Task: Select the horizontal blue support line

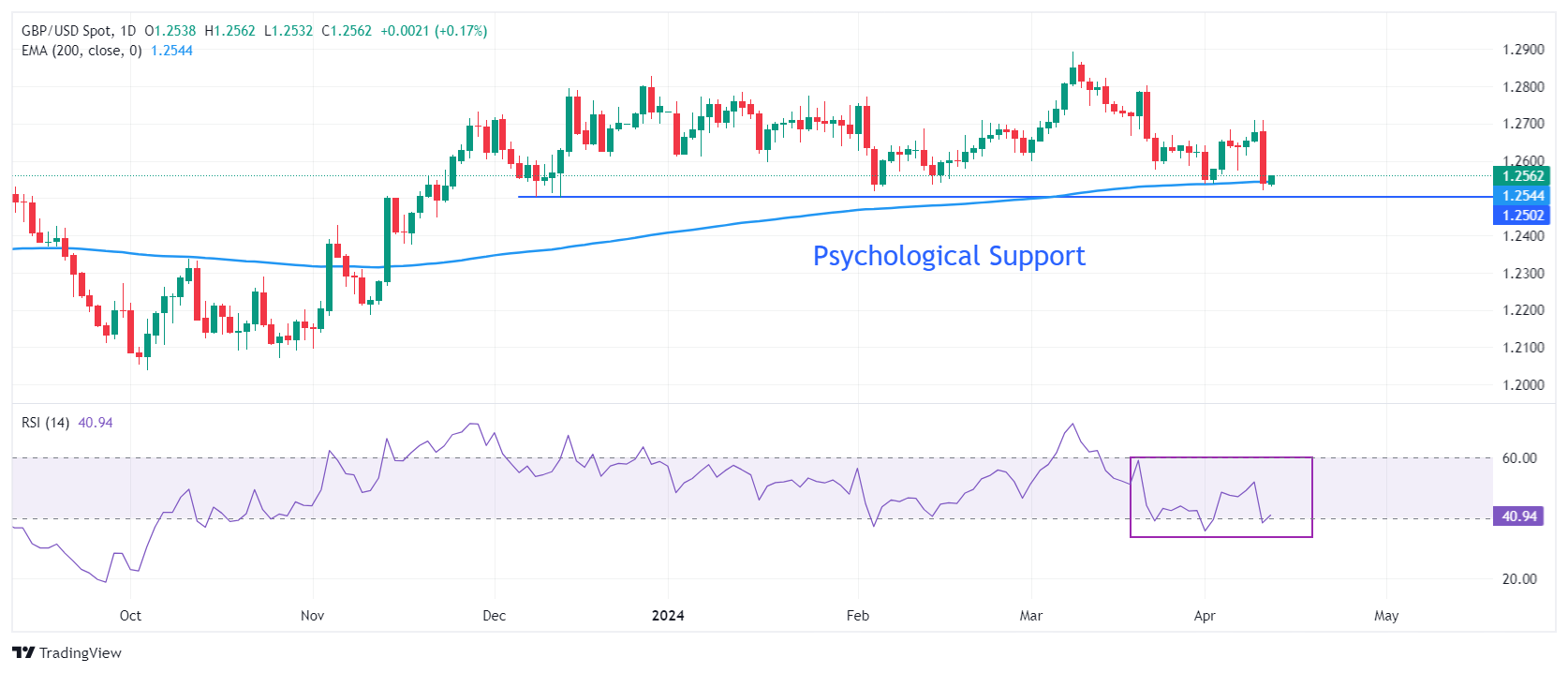Action: 749,197
